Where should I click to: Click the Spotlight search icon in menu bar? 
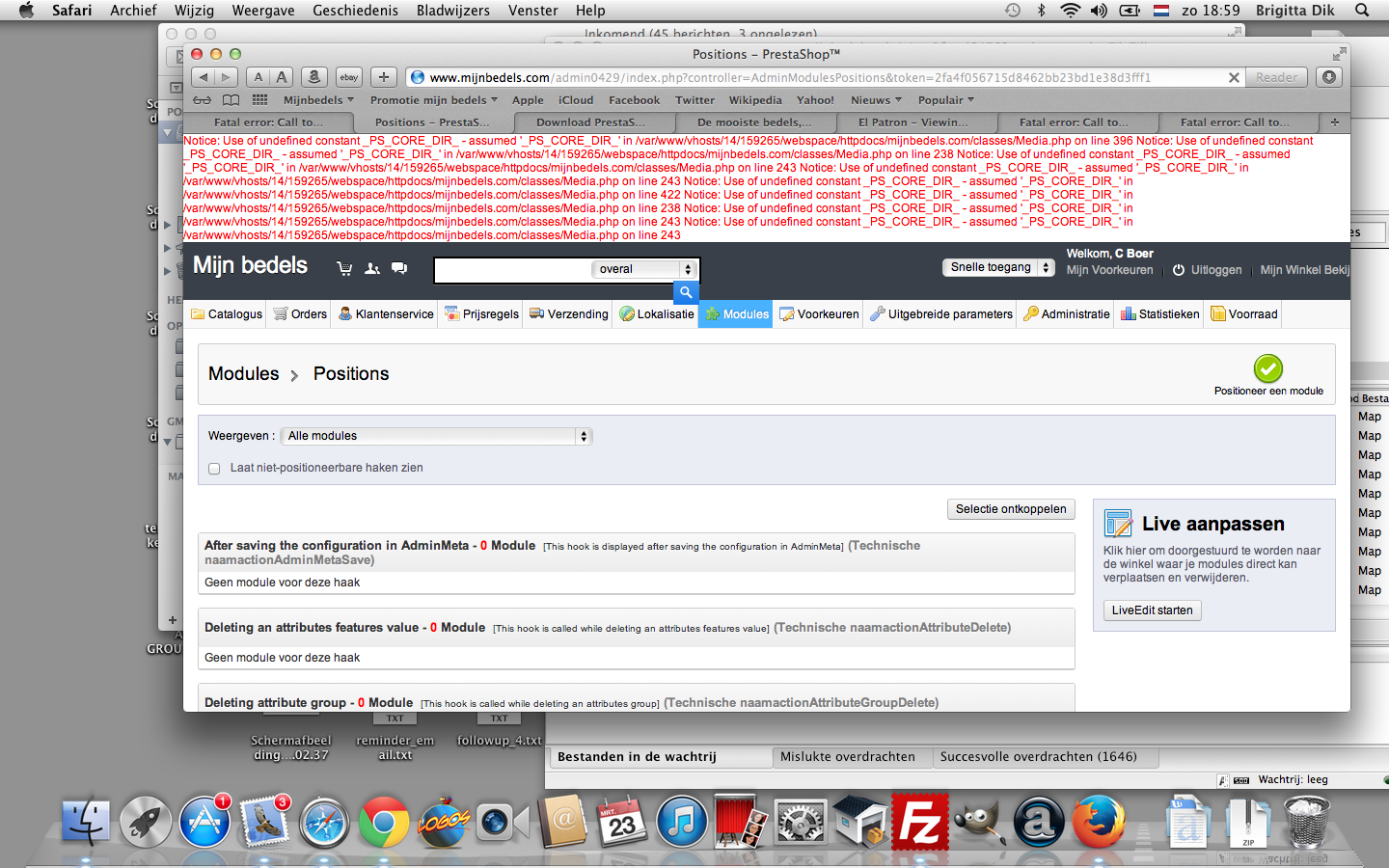coord(1361,11)
